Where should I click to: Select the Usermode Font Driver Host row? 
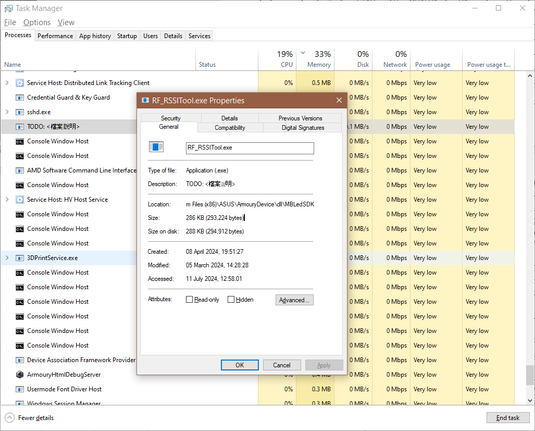(258, 389)
